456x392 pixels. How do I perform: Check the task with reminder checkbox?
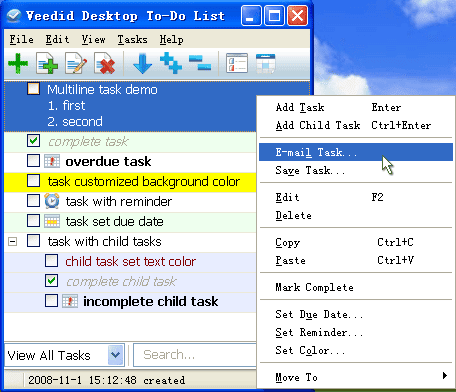(33, 201)
